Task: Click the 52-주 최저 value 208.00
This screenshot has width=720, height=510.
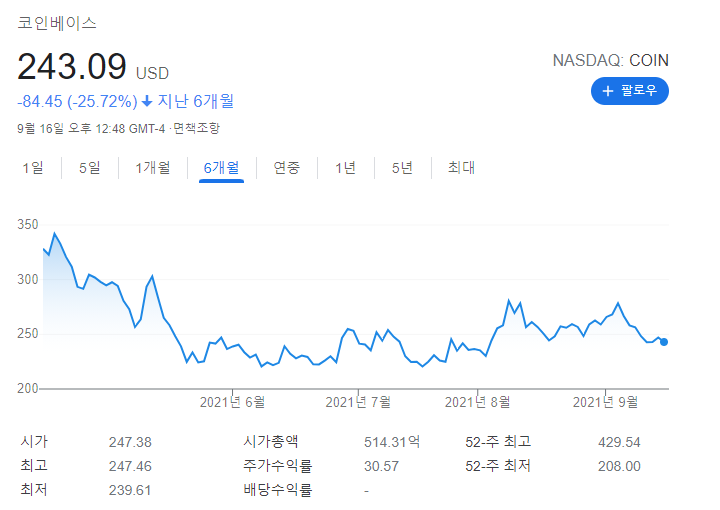Action: coord(619,466)
